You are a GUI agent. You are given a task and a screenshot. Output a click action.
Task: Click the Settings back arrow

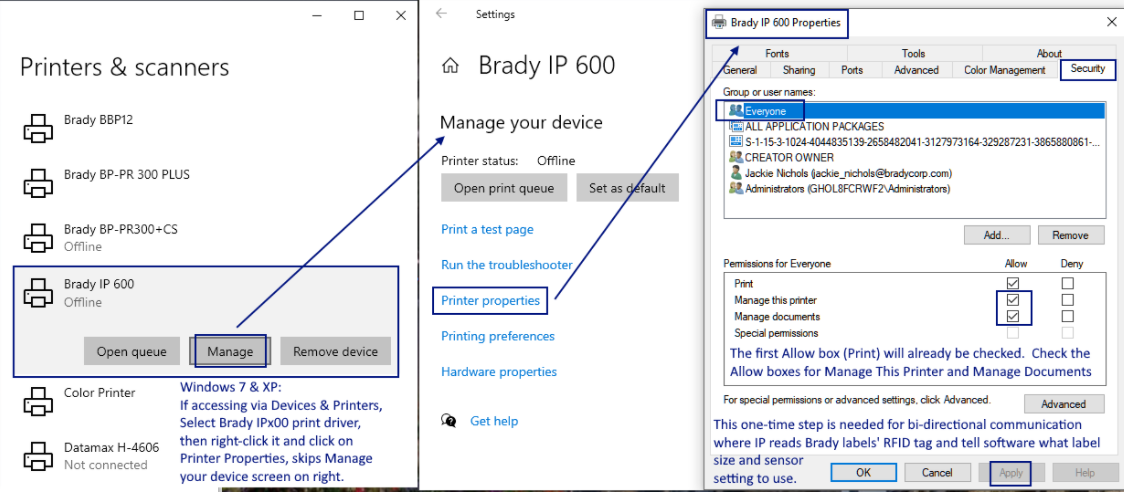tap(441, 14)
